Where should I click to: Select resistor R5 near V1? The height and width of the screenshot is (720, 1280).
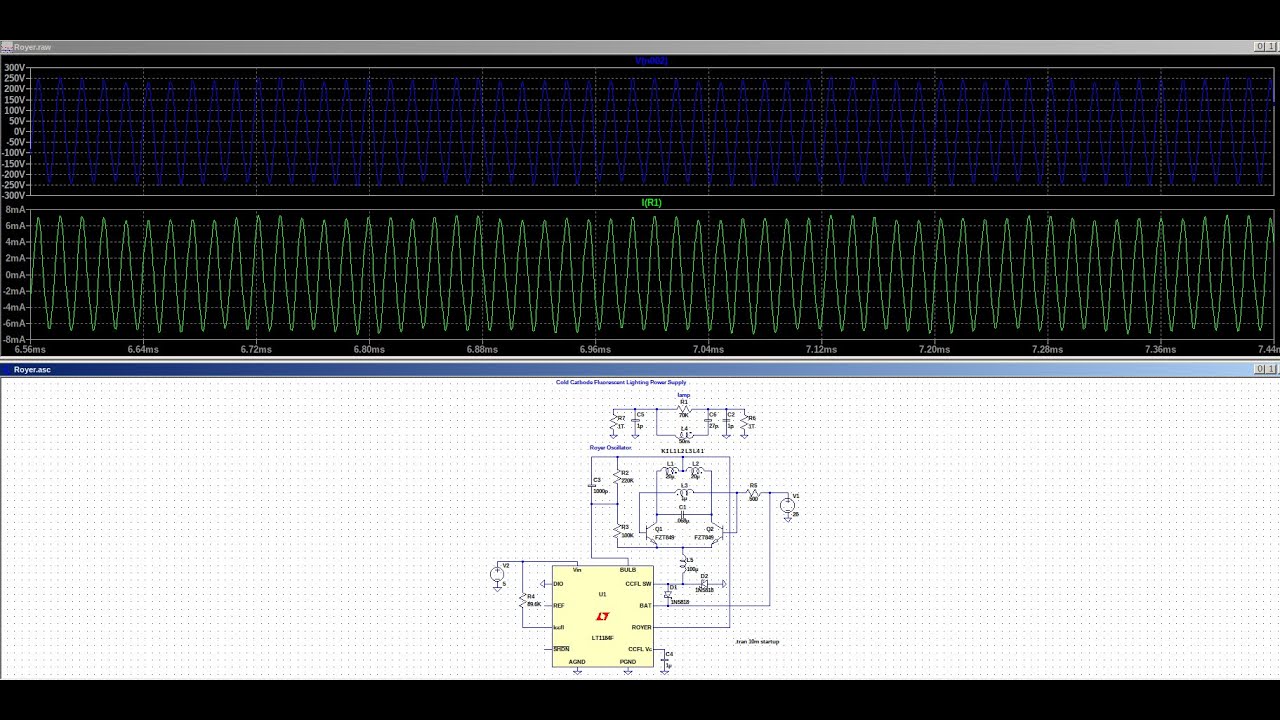coord(753,493)
